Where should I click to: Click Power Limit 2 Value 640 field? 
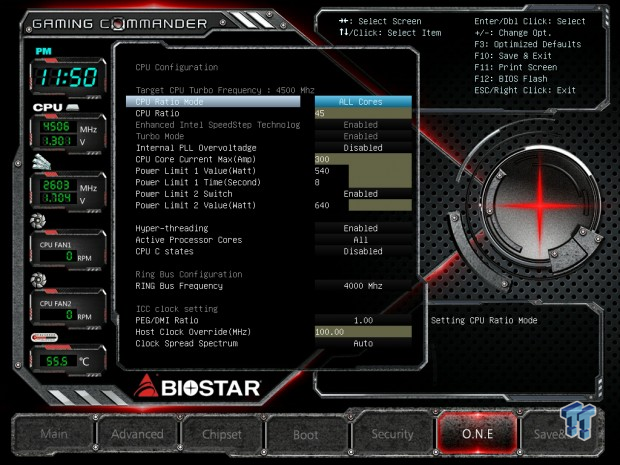point(363,205)
